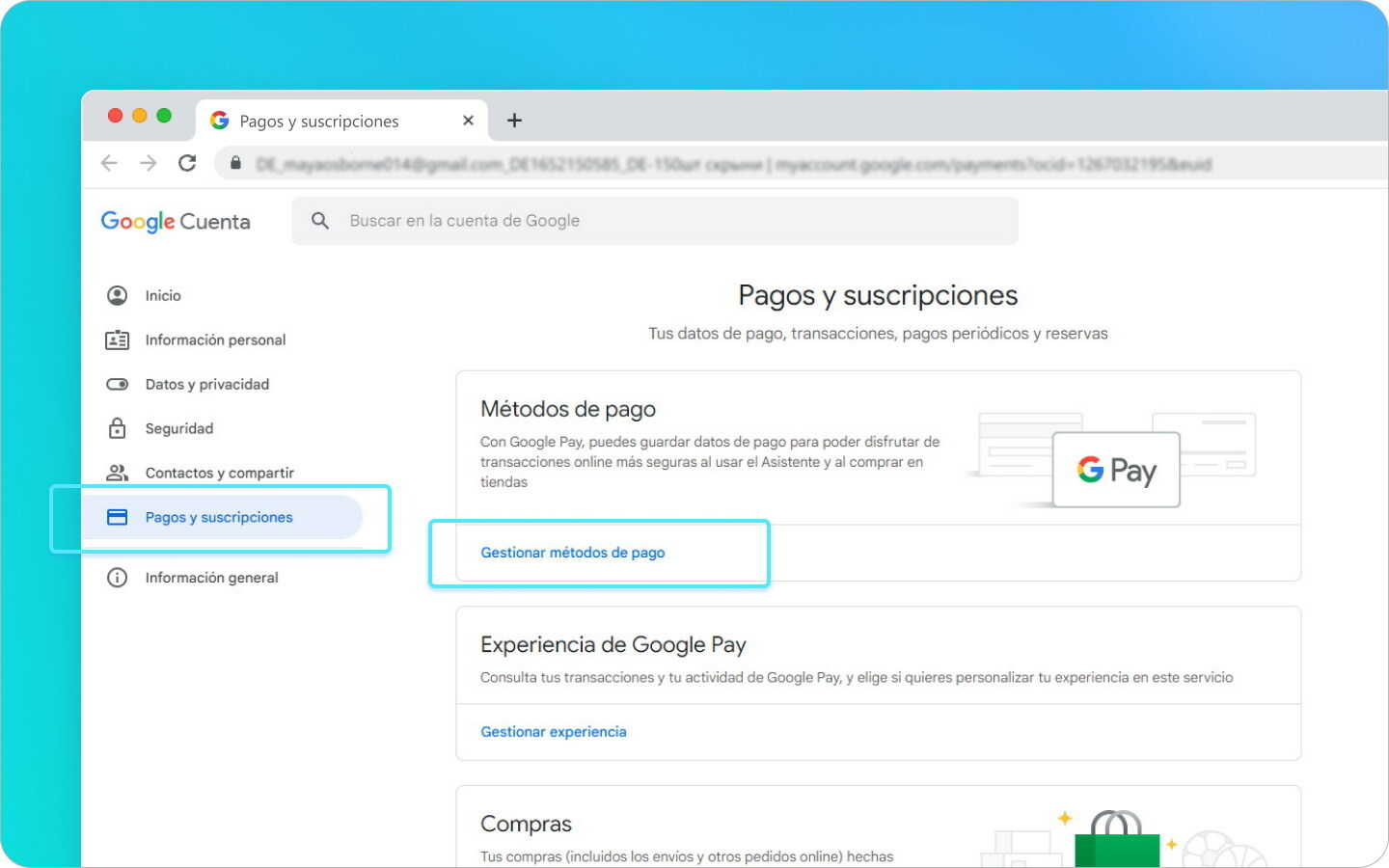Open a new tab with the plus button

coord(514,121)
